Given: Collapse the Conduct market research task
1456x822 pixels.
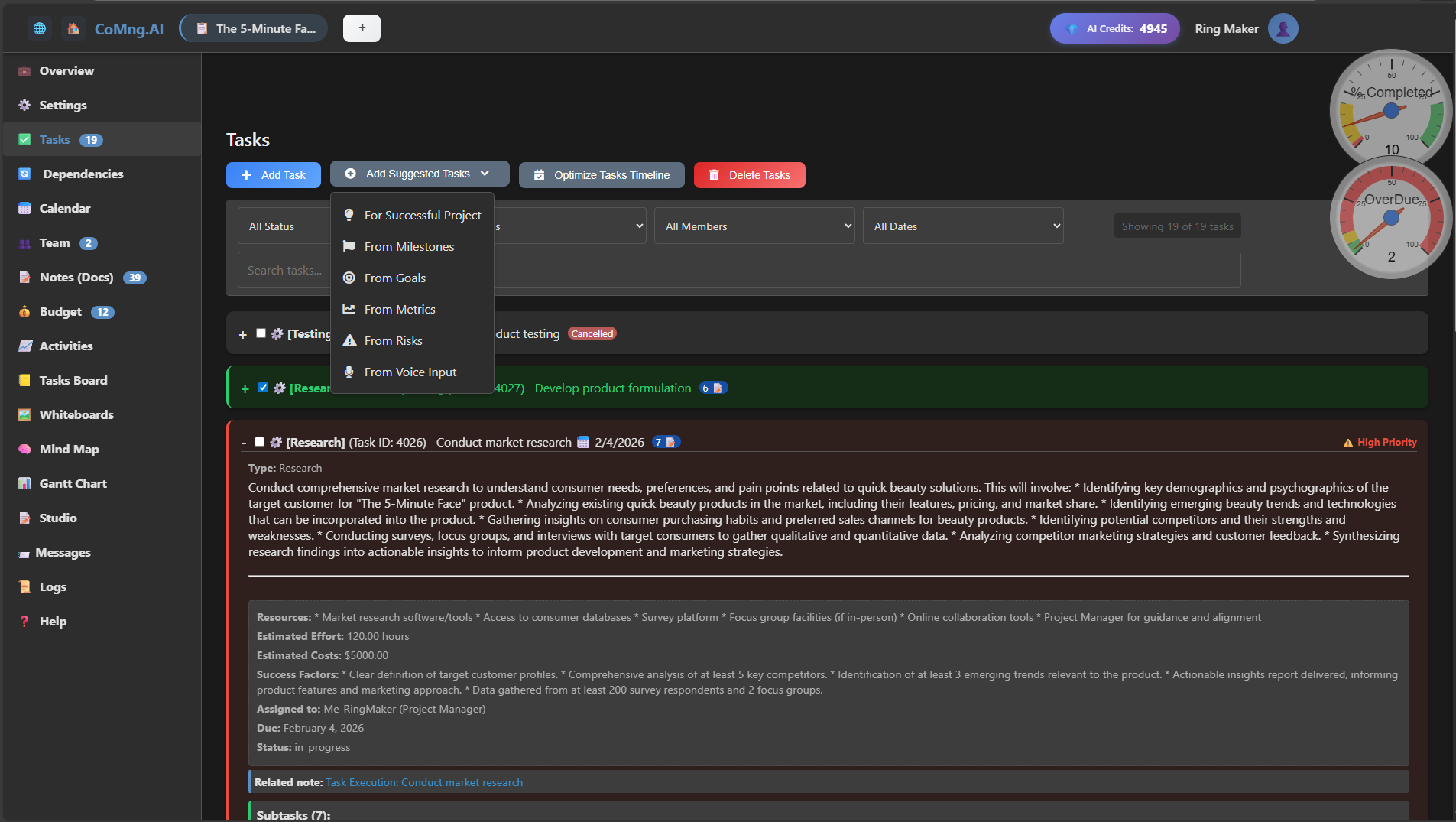Looking at the screenshot, I should 243,443.
